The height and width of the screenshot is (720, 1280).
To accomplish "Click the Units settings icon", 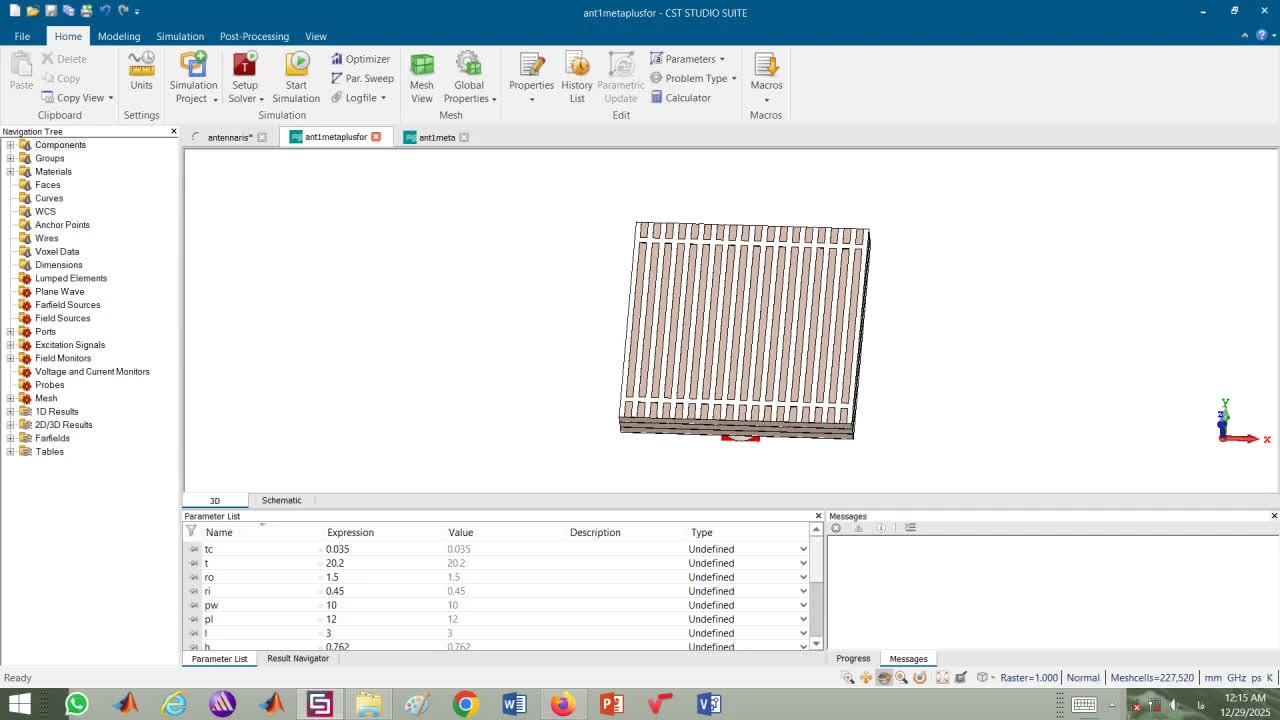I will tap(141, 65).
